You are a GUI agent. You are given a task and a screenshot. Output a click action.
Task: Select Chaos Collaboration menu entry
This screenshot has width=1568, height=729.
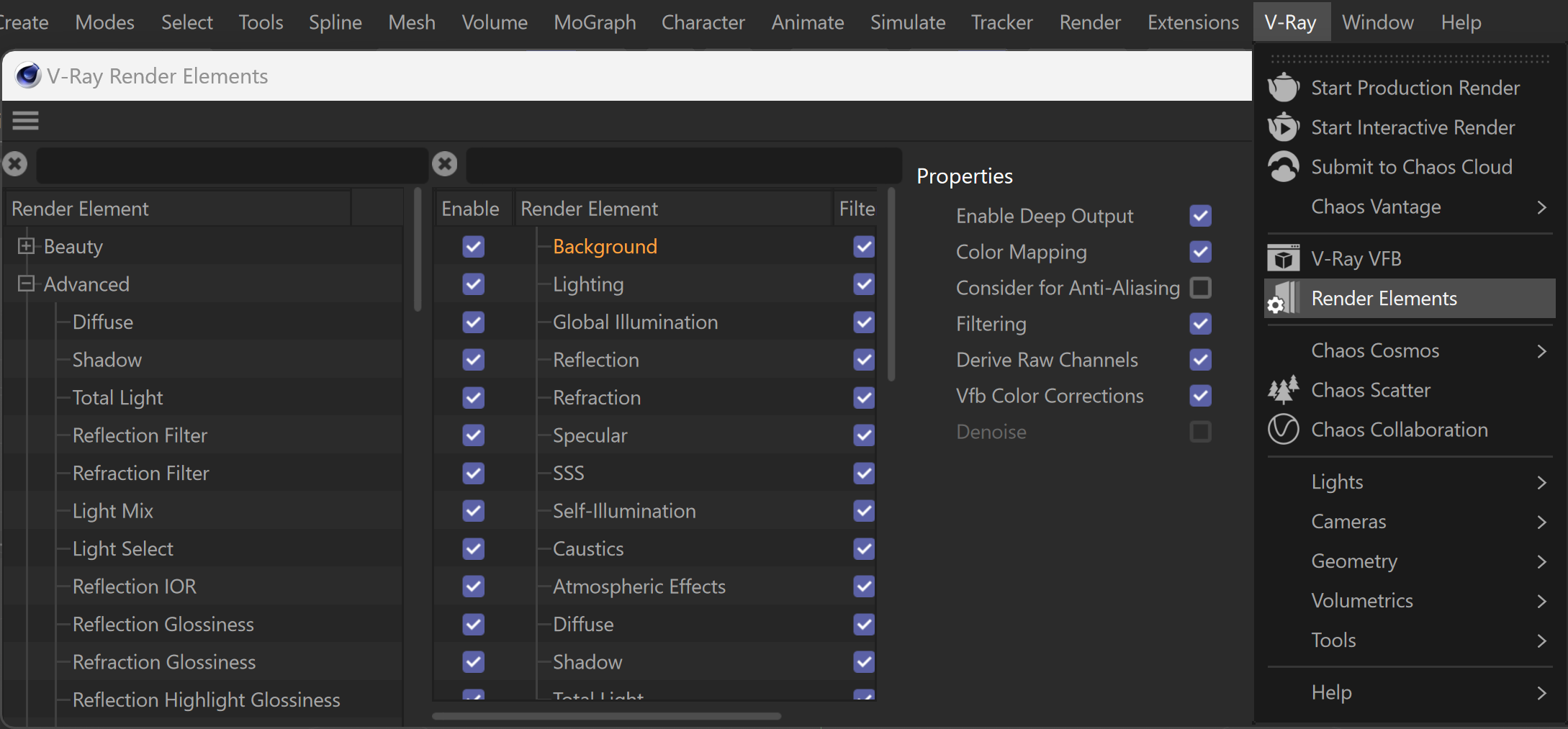click(1410, 430)
